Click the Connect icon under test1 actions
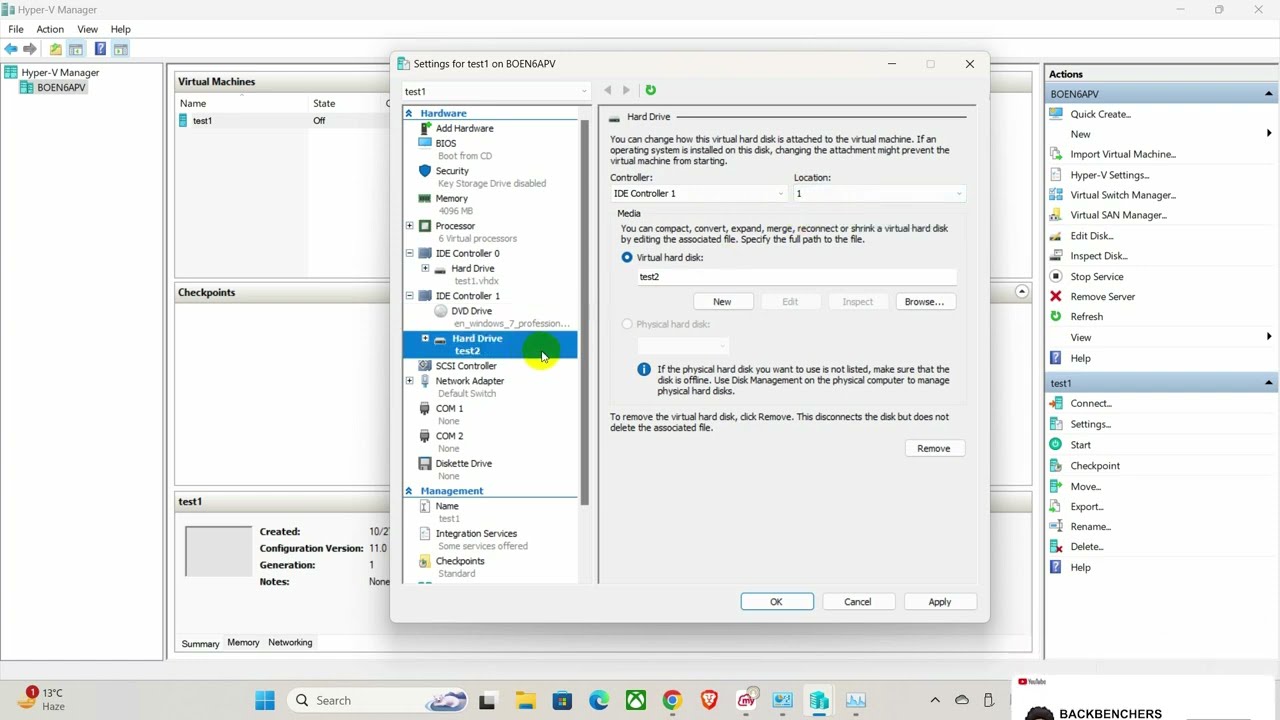The width and height of the screenshot is (1280, 720). point(1056,403)
